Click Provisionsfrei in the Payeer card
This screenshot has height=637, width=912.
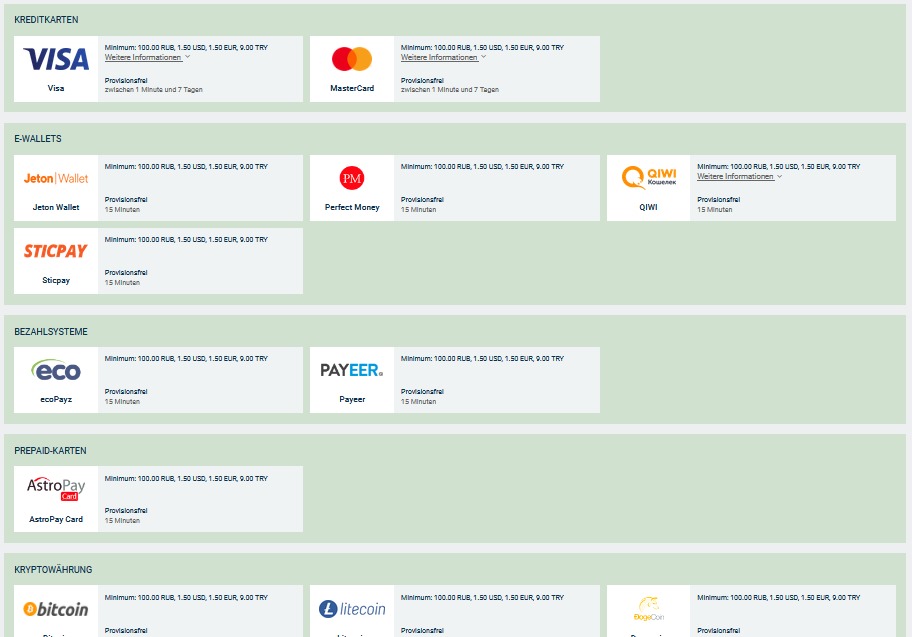(x=422, y=392)
